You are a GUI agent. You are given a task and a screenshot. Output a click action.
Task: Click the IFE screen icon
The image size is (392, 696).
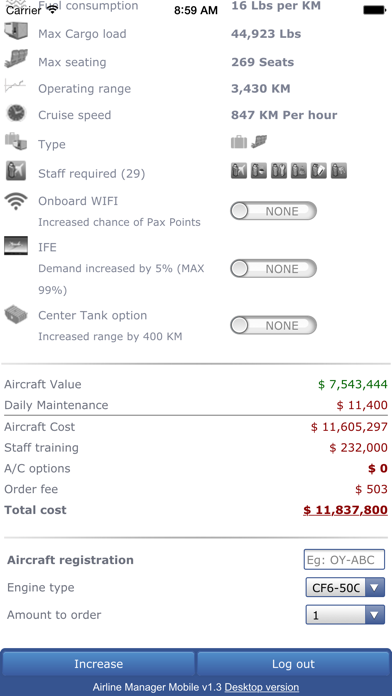(16, 245)
